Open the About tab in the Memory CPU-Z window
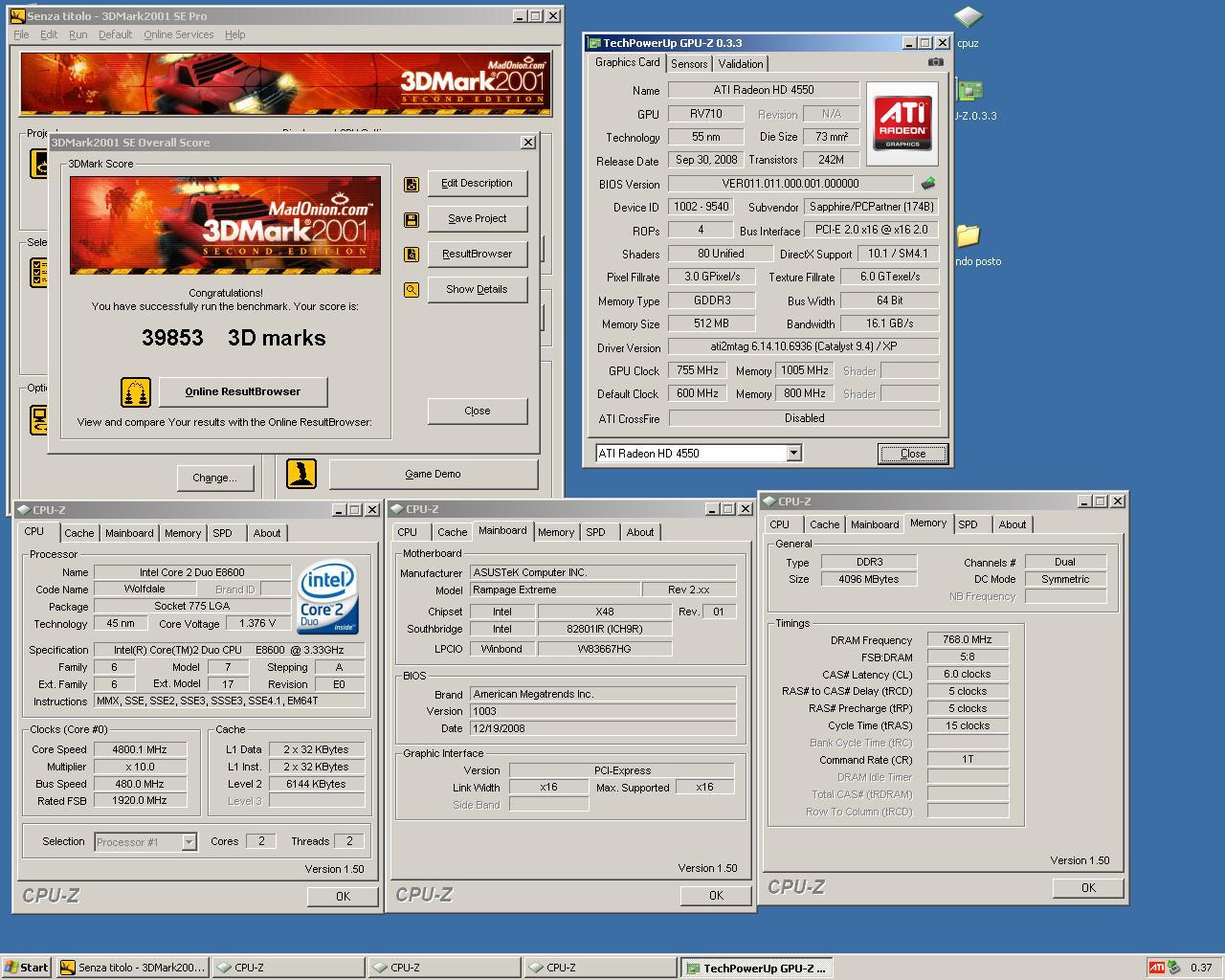 tap(1013, 524)
